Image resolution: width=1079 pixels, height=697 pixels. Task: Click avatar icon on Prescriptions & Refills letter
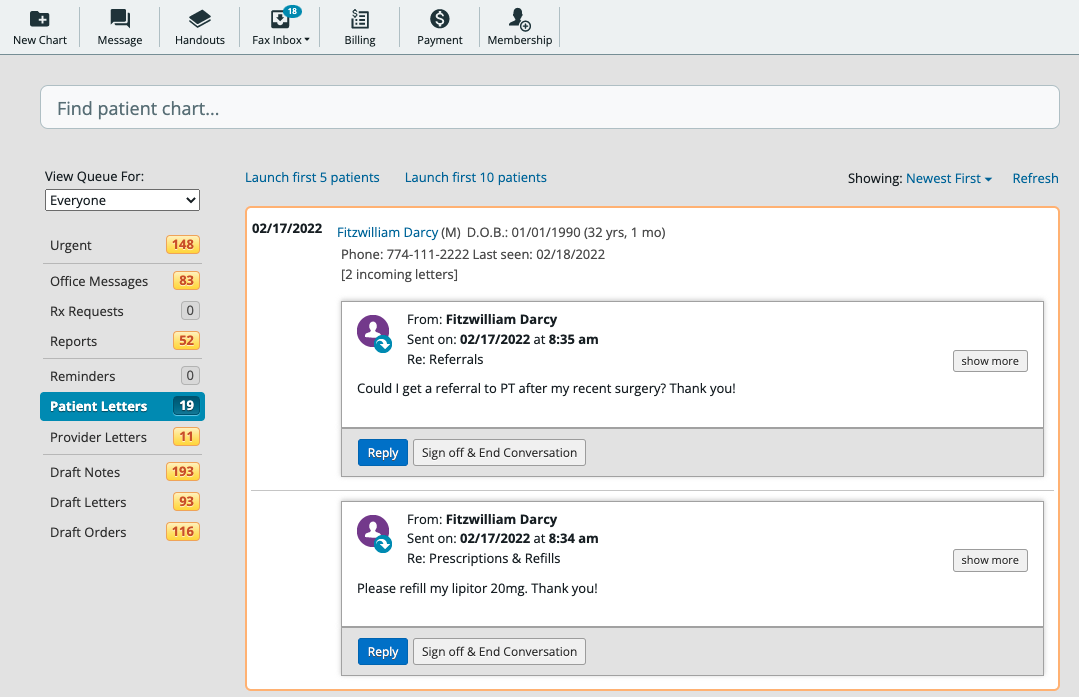pyautogui.click(x=374, y=532)
